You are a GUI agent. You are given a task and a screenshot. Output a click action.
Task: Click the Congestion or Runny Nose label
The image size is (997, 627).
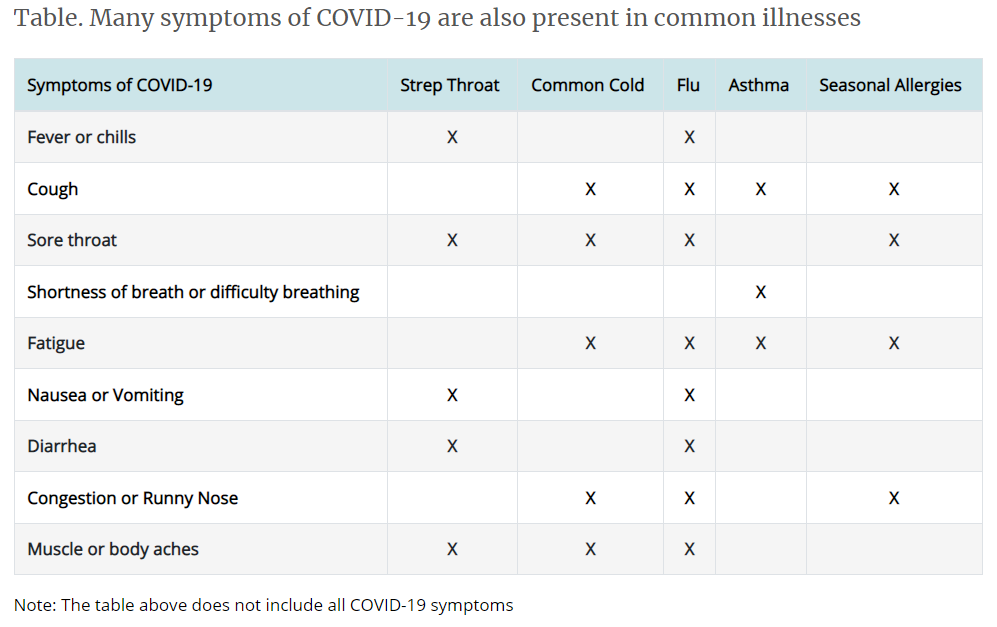click(133, 498)
